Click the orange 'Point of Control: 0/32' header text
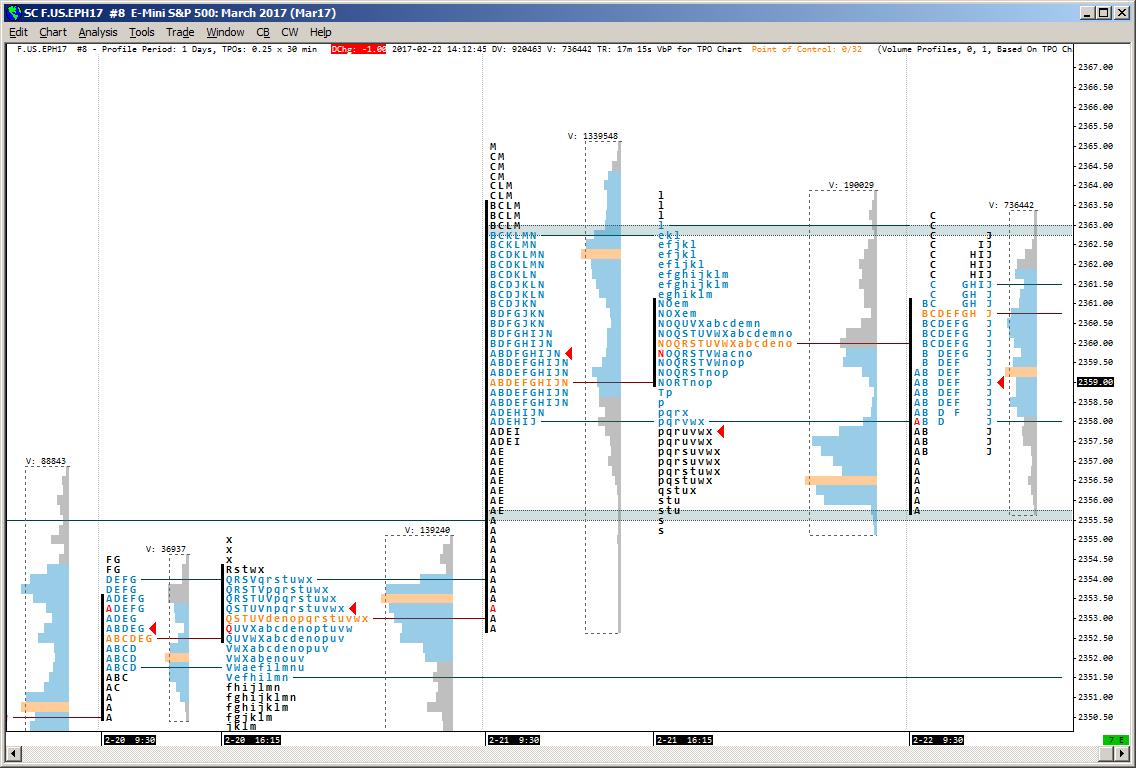The height and width of the screenshot is (768, 1136). coord(806,49)
